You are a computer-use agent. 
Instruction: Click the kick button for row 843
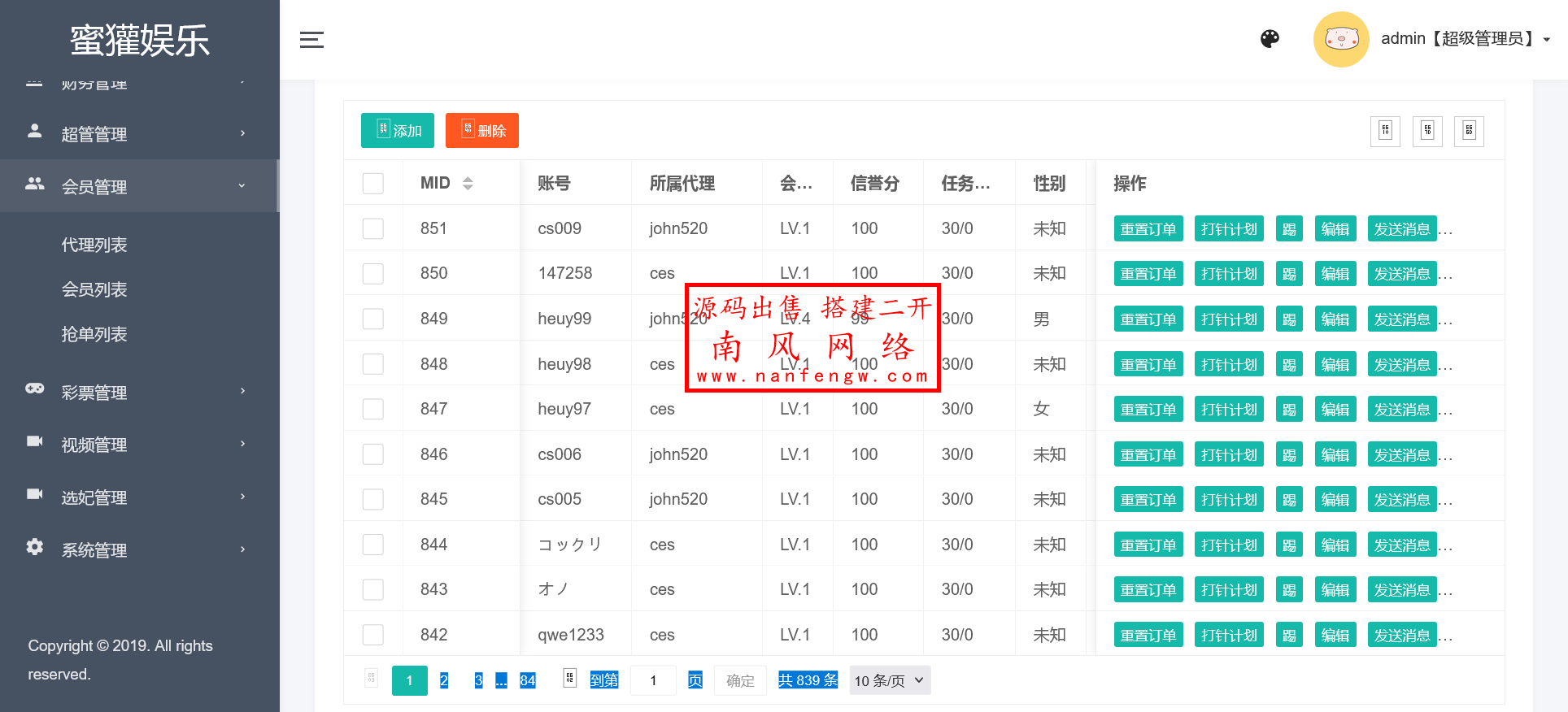coord(1289,590)
